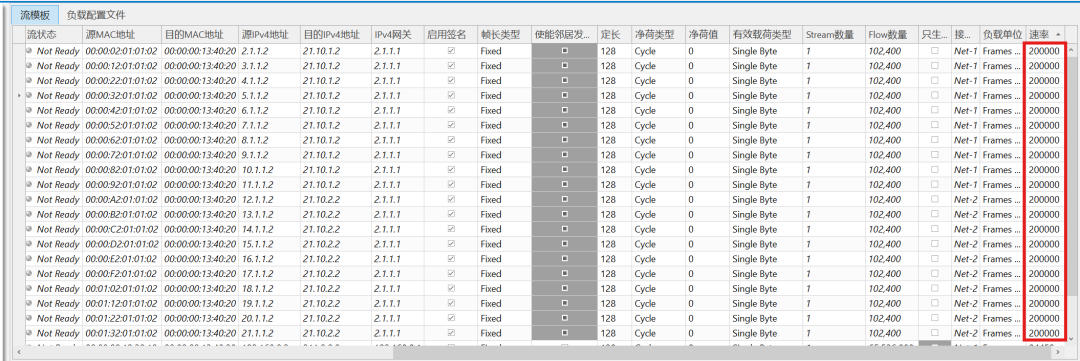The height and width of the screenshot is (361, 1080).
Task: Uncheck 启用签名 for source IP 18.1.1.2 row
Action: [451, 289]
